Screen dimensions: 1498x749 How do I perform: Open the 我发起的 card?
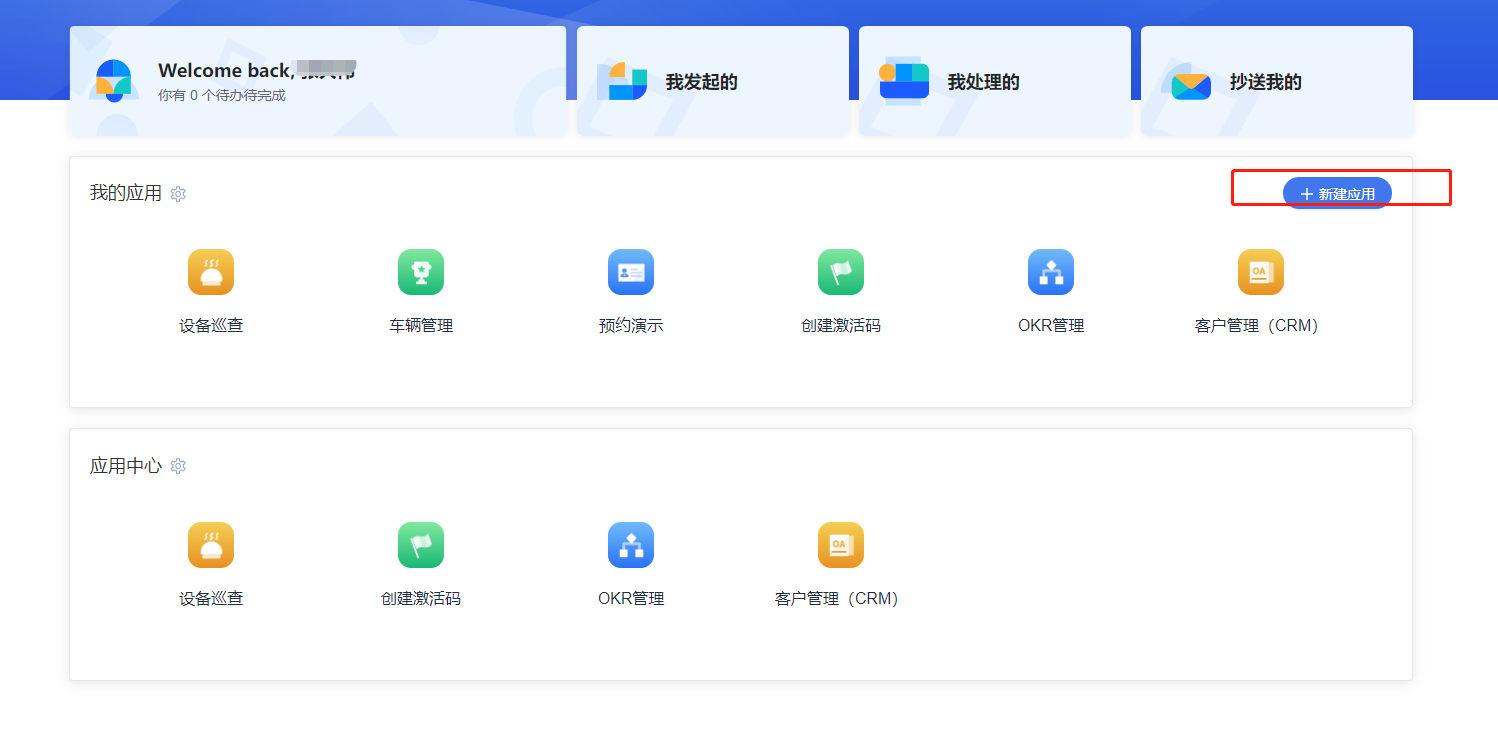[713, 81]
